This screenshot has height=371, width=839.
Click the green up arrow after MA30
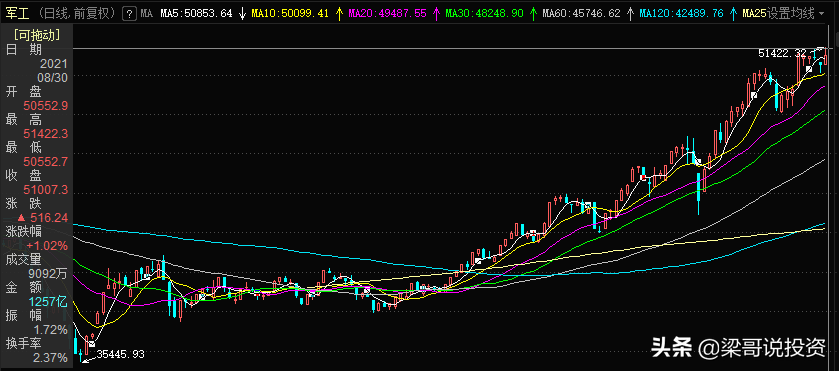533,13
